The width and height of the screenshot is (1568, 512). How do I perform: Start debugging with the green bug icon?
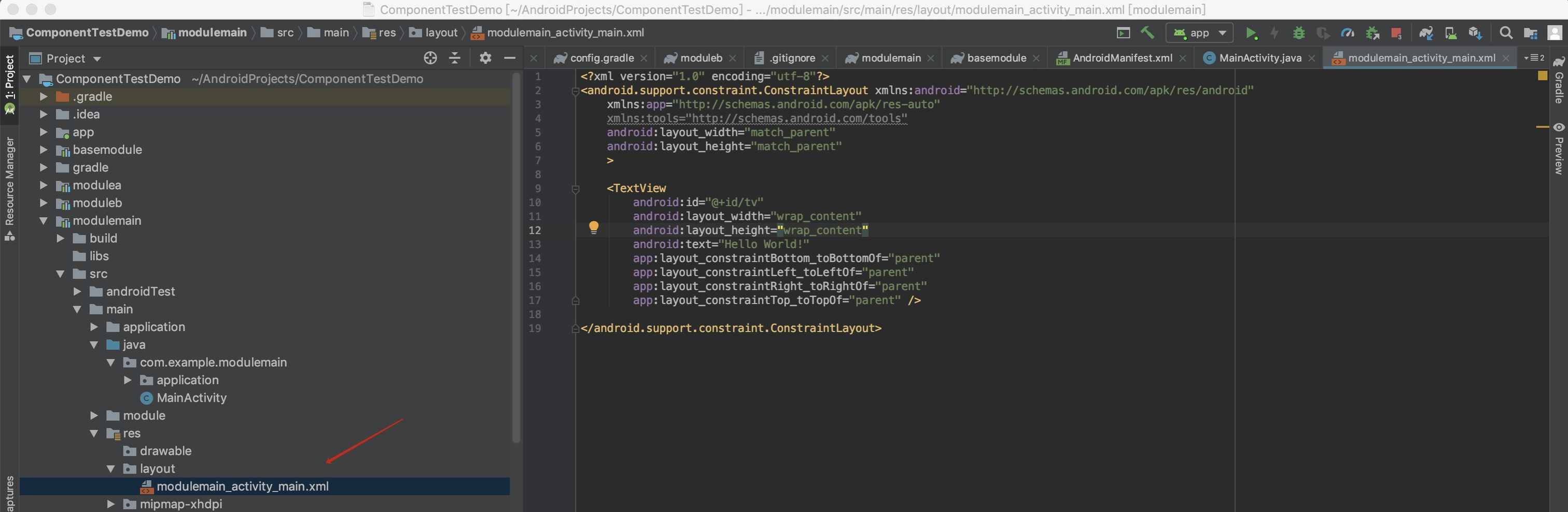click(1298, 33)
